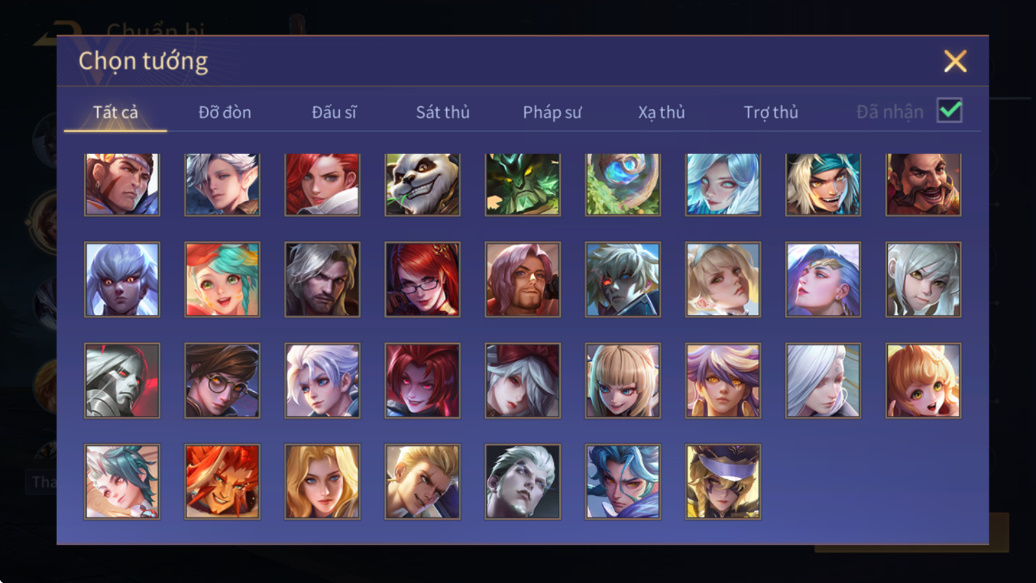This screenshot has width=1036, height=583.
Task: Select the brown-haired hero with round glasses
Action: [x=222, y=380]
